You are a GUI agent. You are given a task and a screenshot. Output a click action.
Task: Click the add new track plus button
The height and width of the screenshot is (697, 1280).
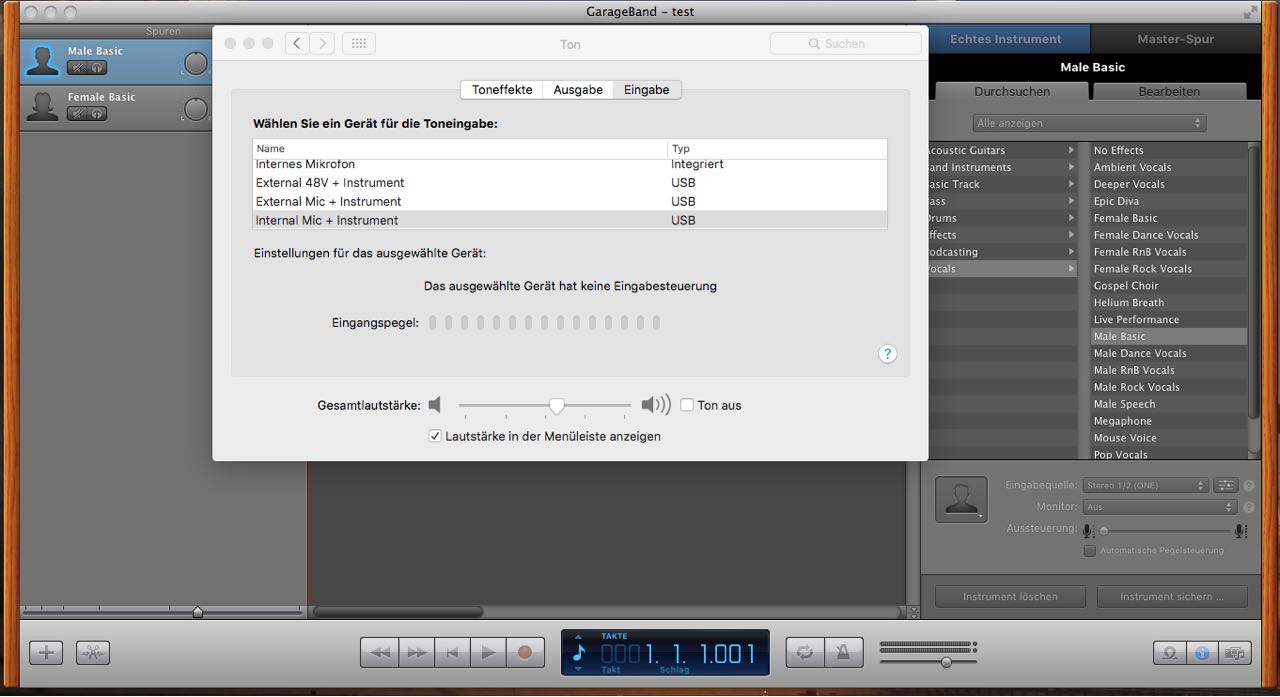pos(46,652)
